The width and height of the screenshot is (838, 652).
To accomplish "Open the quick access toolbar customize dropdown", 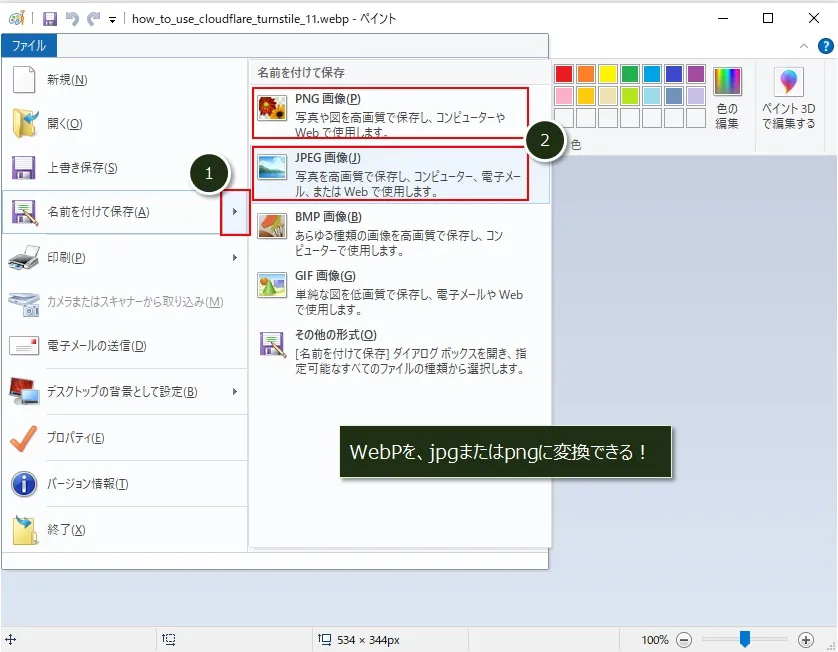I will [112, 20].
